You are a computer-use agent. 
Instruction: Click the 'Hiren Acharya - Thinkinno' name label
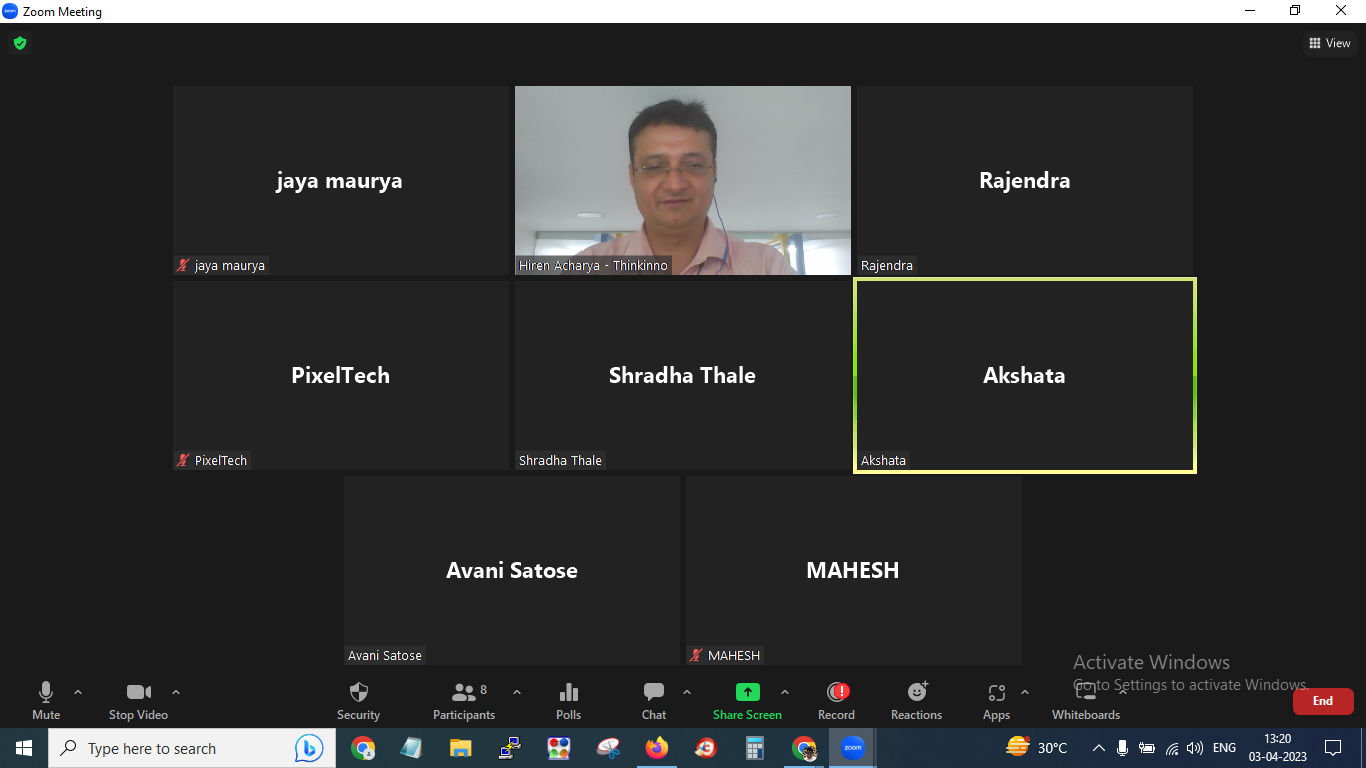coord(593,266)
